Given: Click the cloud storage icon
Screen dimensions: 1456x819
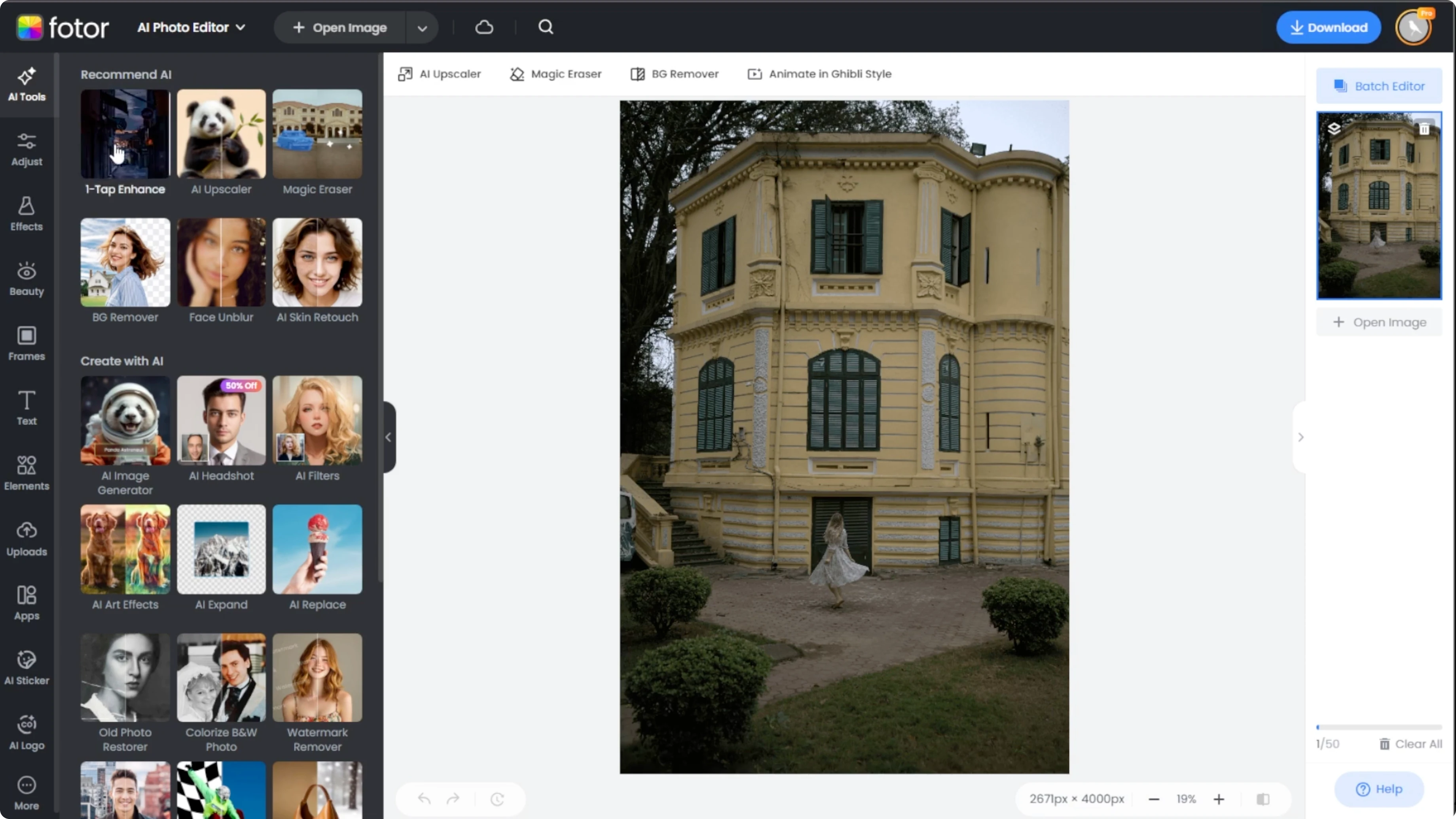Looking at the screenshot, I should [x=484, y=27].
